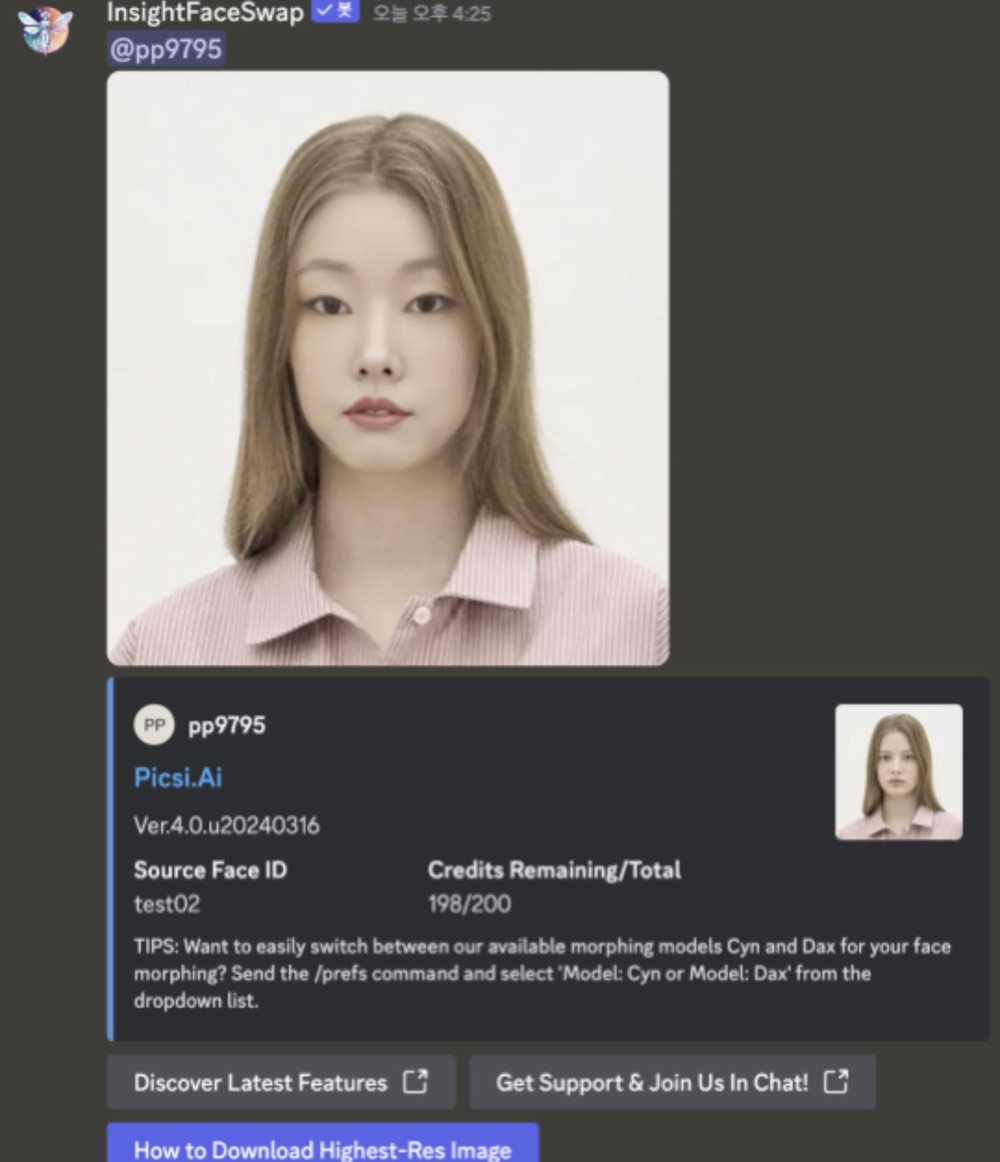
Task: Click Get Support & Join Us In Chat button
Action: tap(672, 1083)
